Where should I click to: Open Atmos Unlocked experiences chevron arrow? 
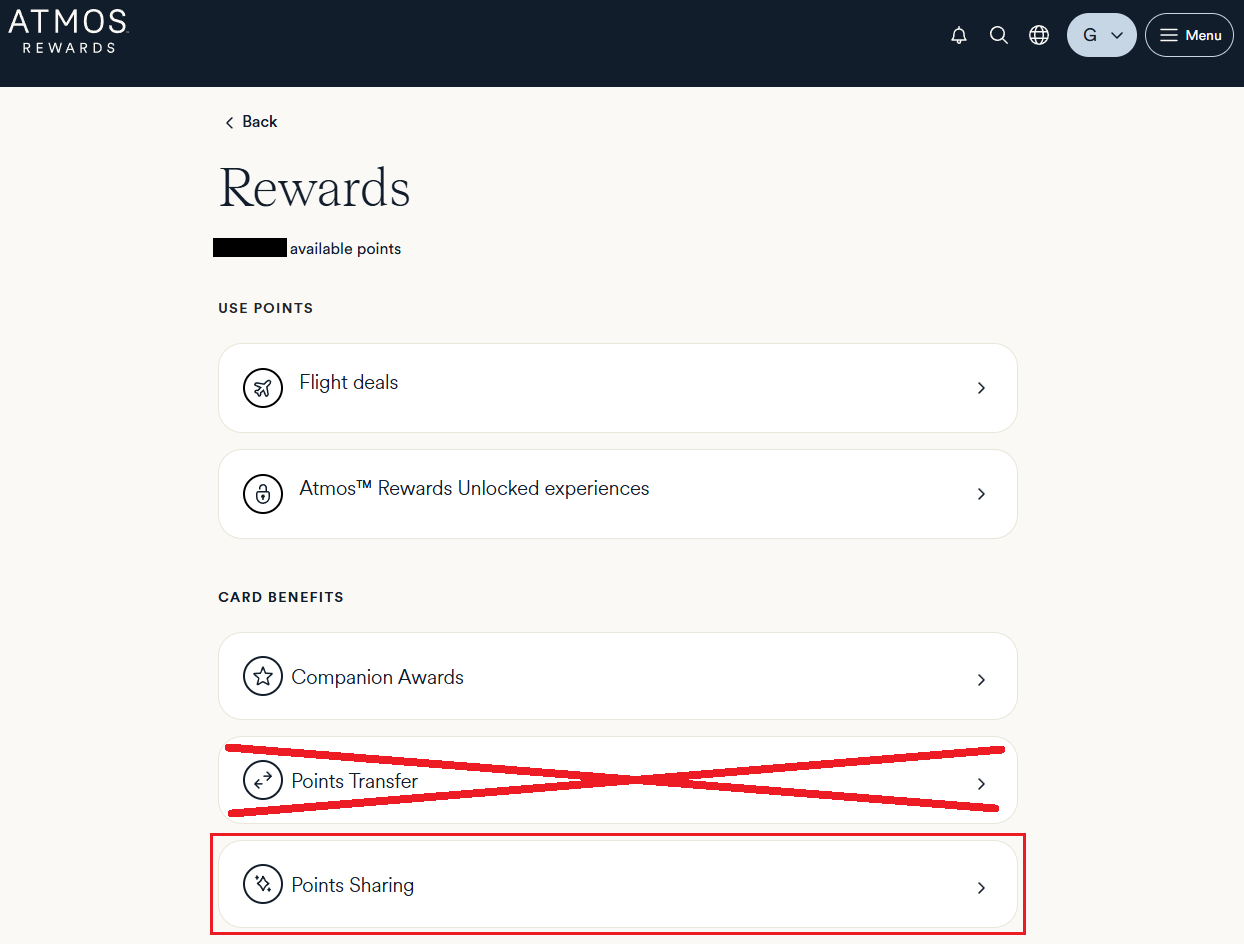[981, 494]
